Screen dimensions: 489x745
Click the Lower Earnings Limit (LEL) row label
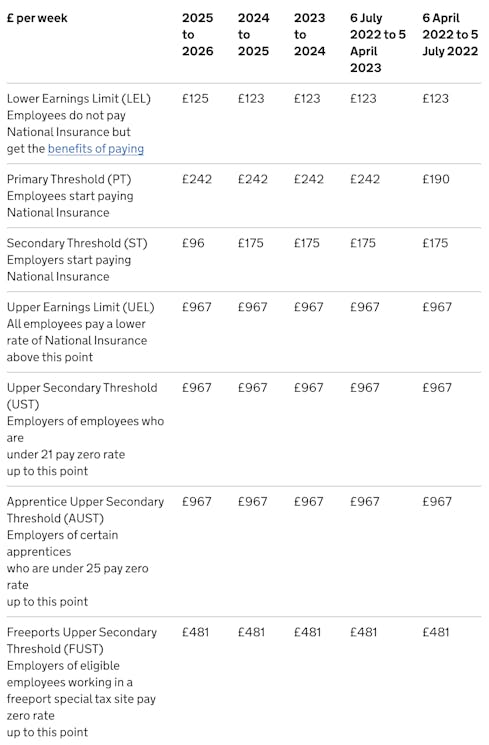pos(78,99)
